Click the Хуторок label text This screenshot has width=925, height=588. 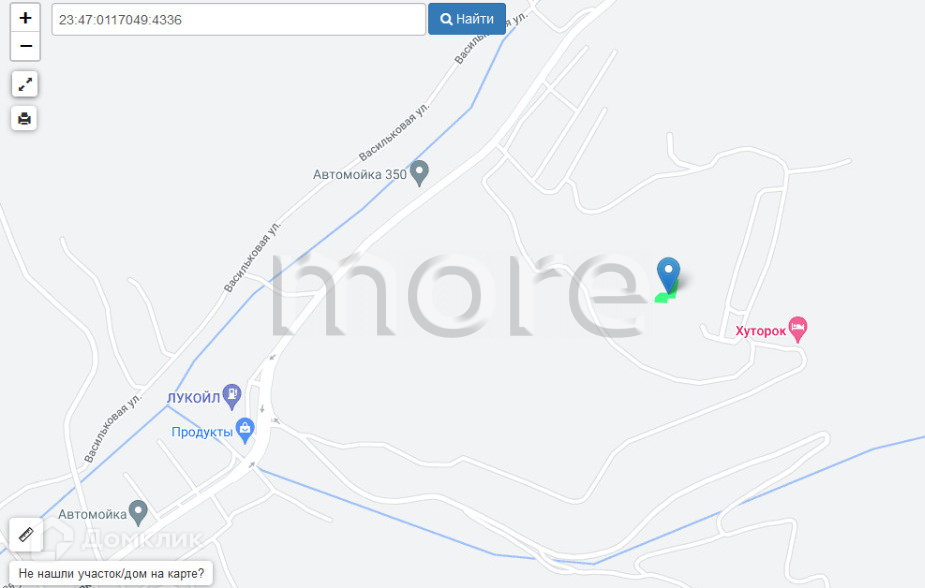760,331
